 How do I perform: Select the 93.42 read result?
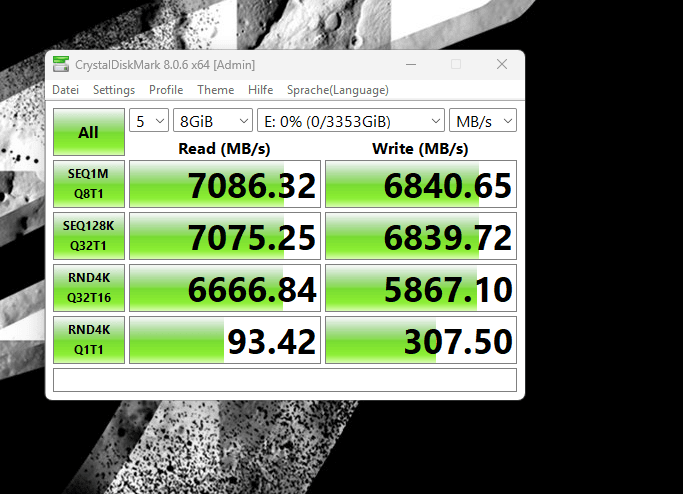pos(225,340)
